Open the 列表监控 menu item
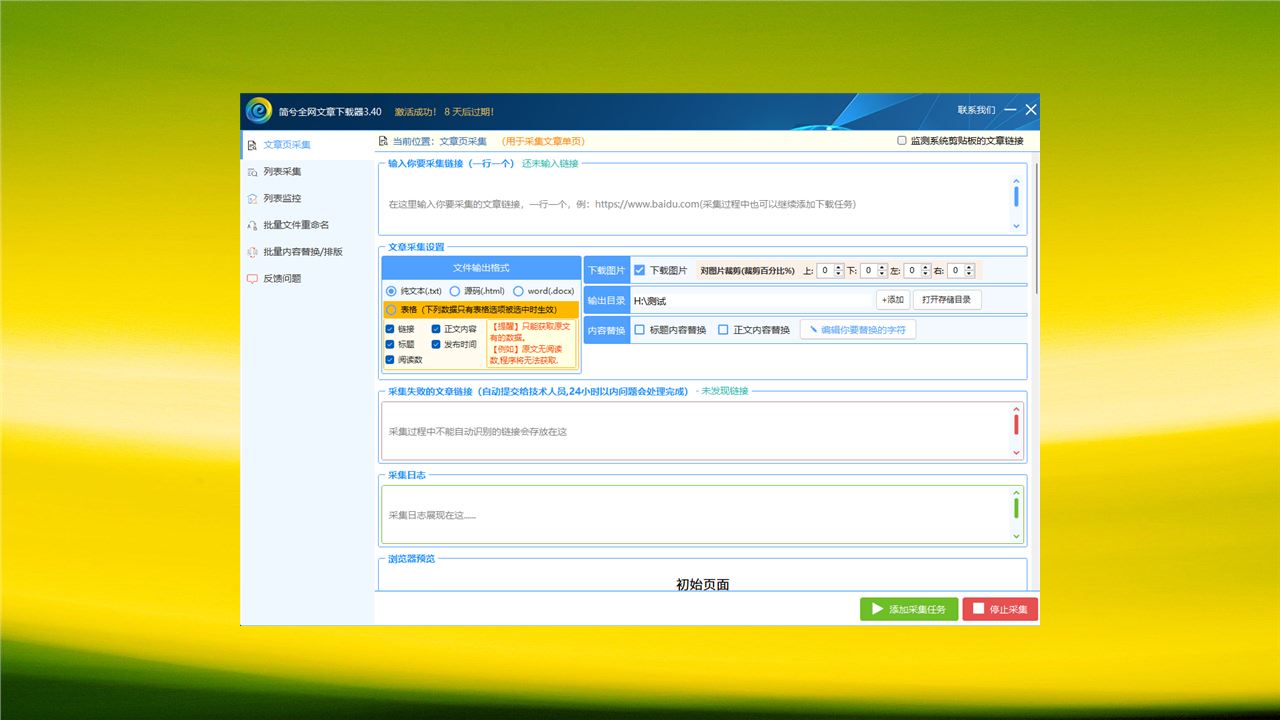 (281, 199)
